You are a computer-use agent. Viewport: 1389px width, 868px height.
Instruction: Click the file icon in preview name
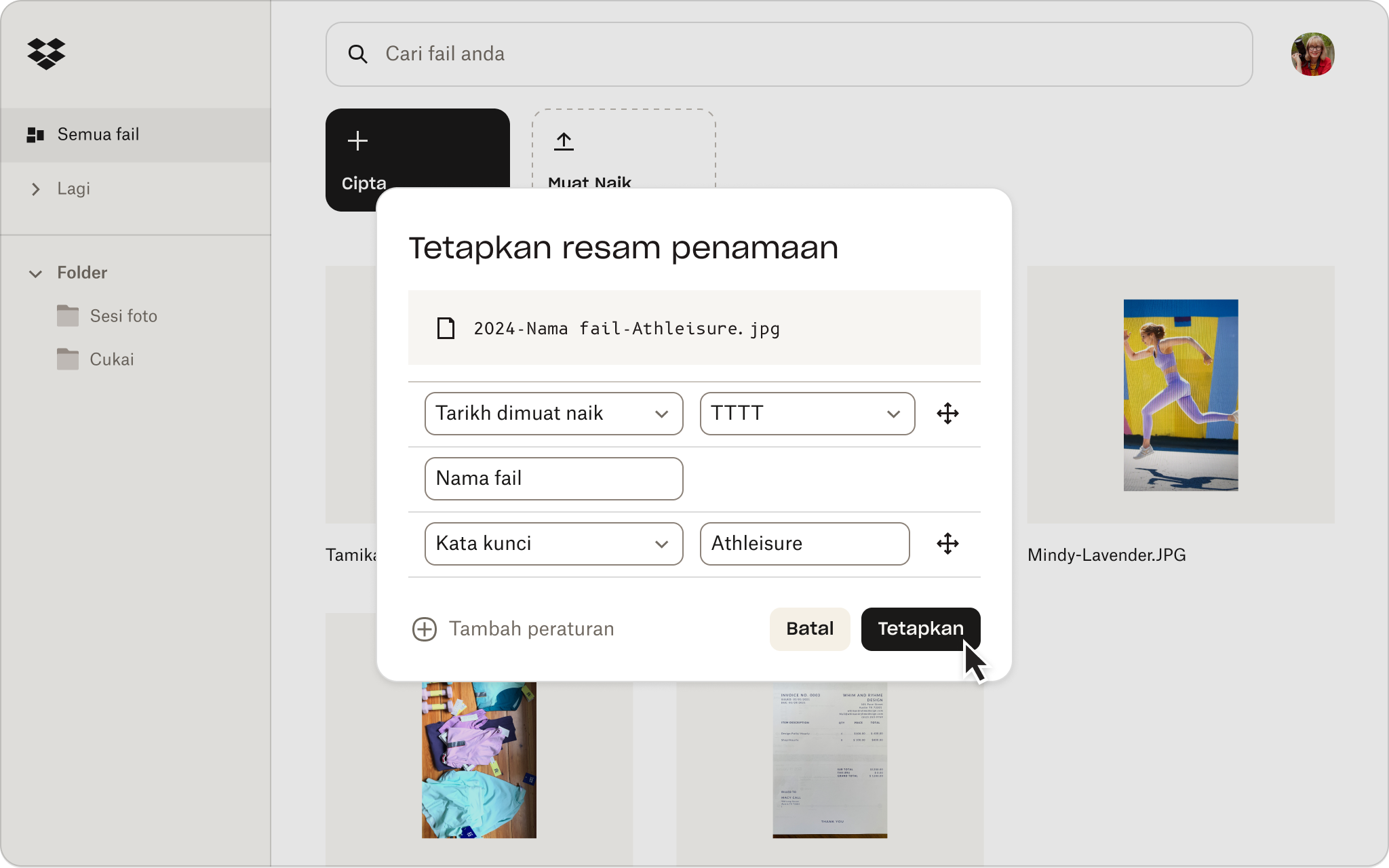[446, 328]
